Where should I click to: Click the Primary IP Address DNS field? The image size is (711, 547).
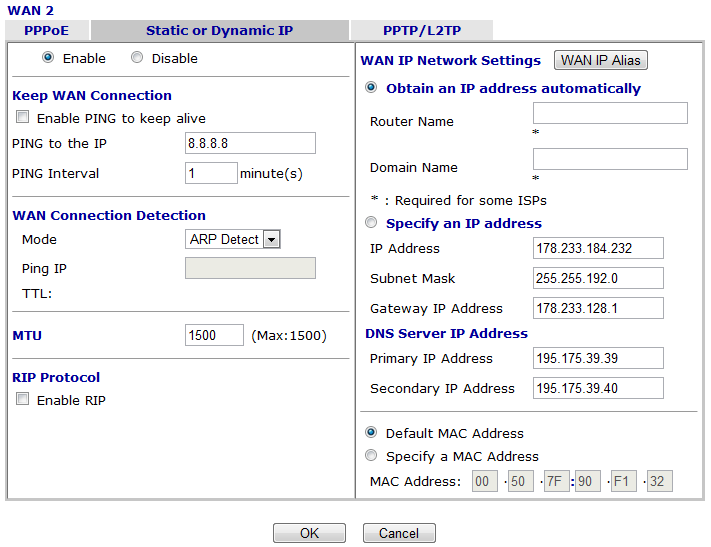[x=598, y=358]
